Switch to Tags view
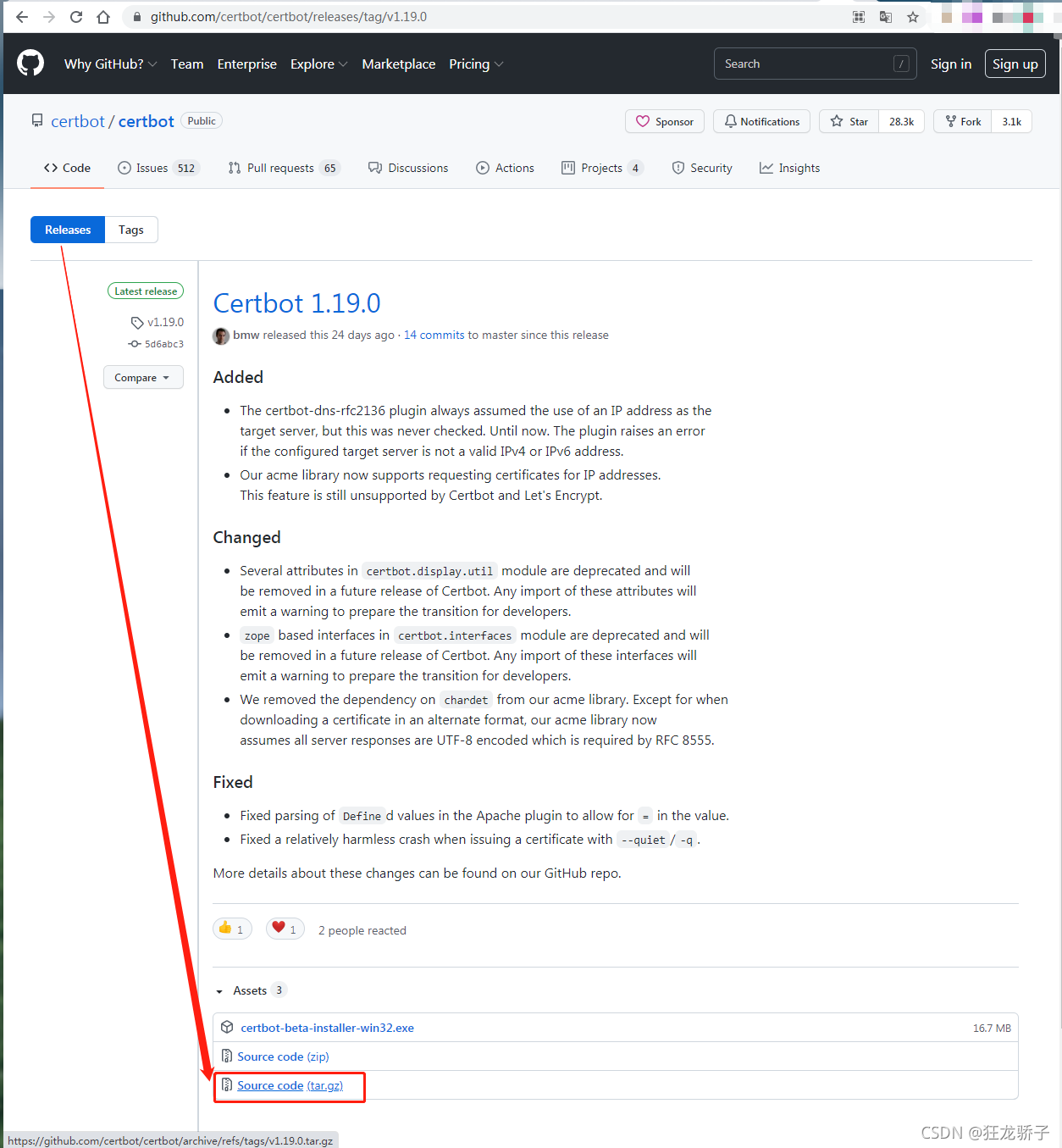1062x1148 pixels. (x=131, y=230)
